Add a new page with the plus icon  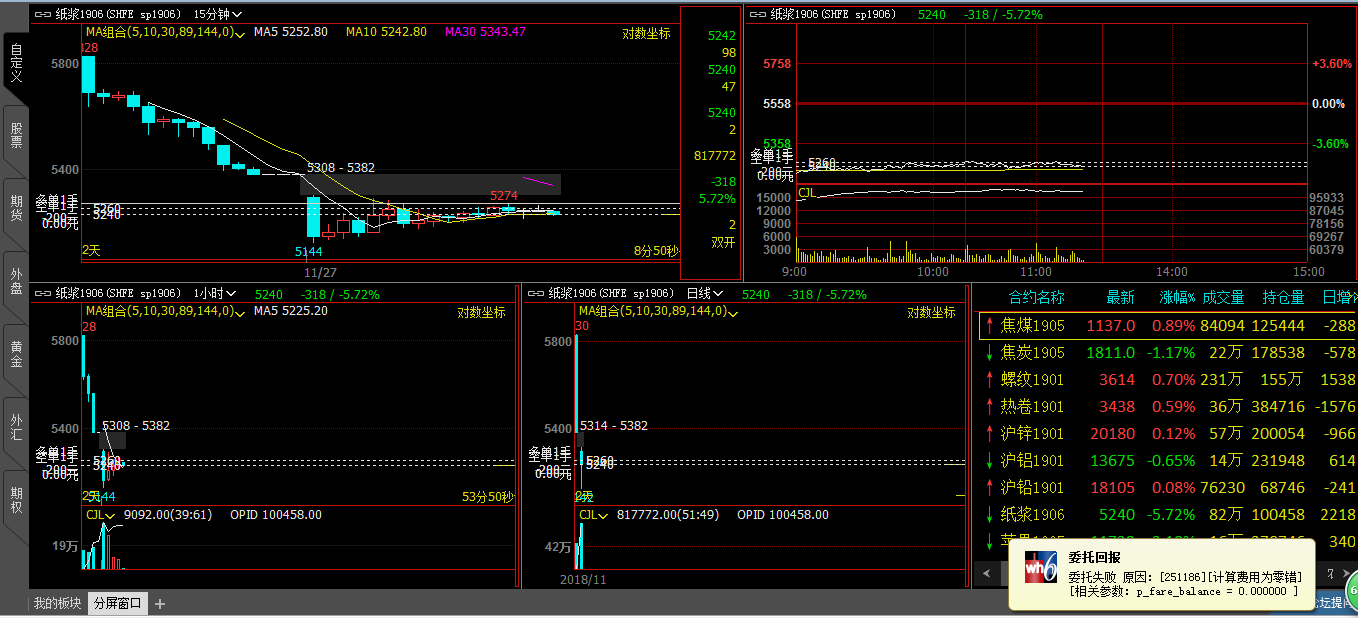(160, 603)
